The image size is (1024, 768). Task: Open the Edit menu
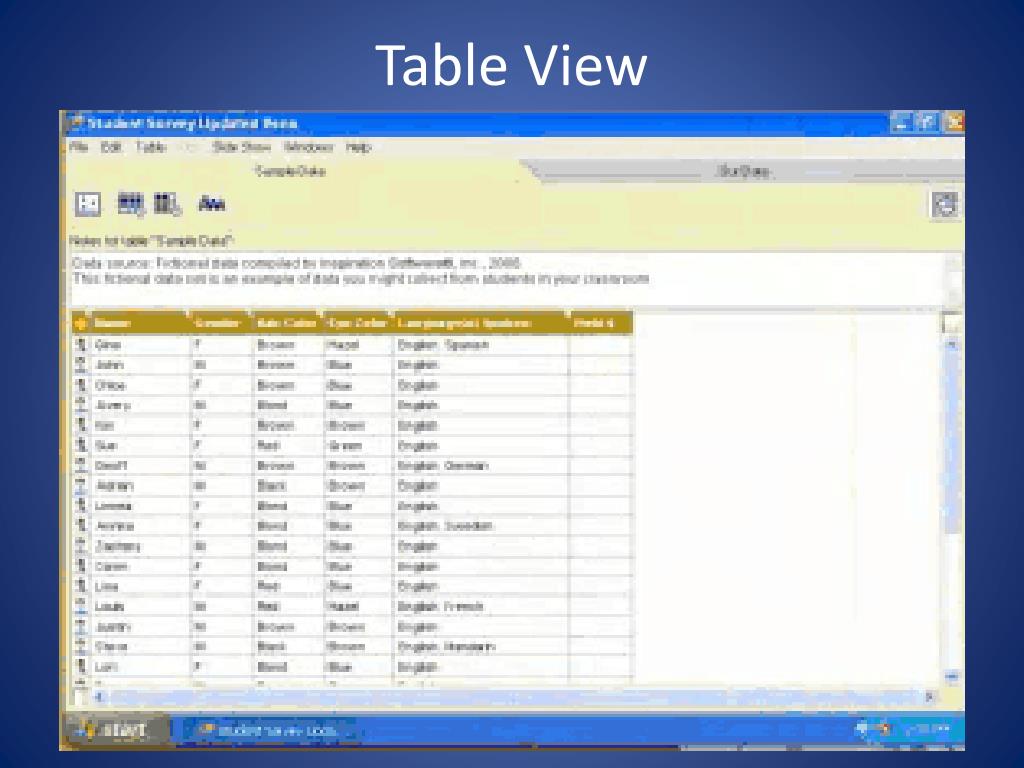click(x=111, y=147)
